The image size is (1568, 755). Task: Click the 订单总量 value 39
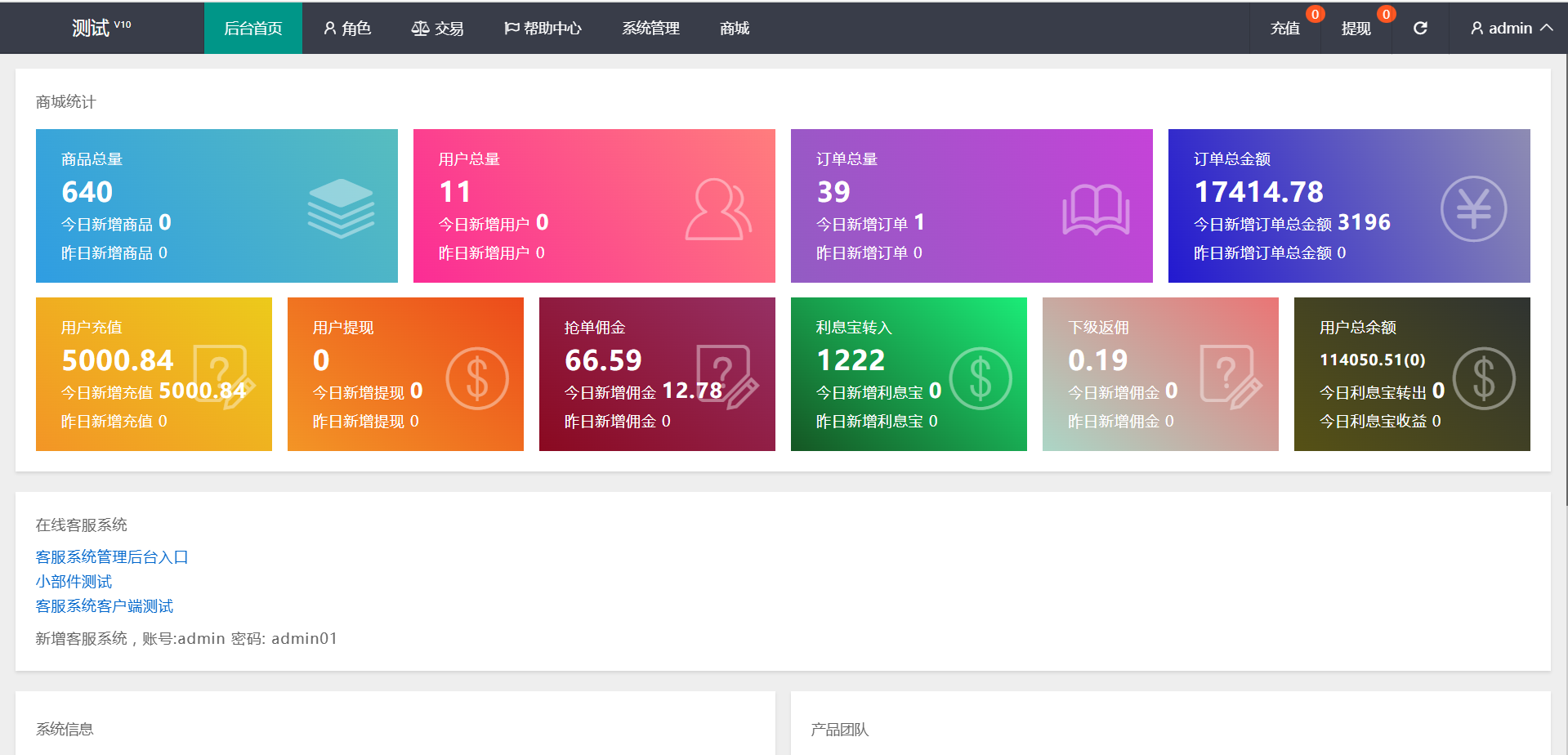click(x=833, y=192)
